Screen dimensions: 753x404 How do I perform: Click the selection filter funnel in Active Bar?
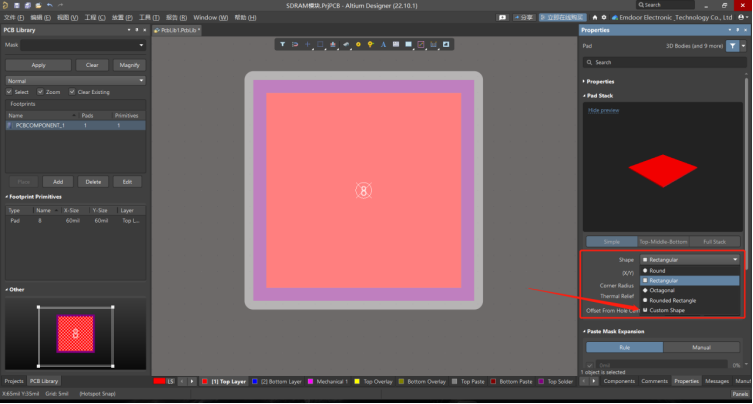[x=283, y=44]
